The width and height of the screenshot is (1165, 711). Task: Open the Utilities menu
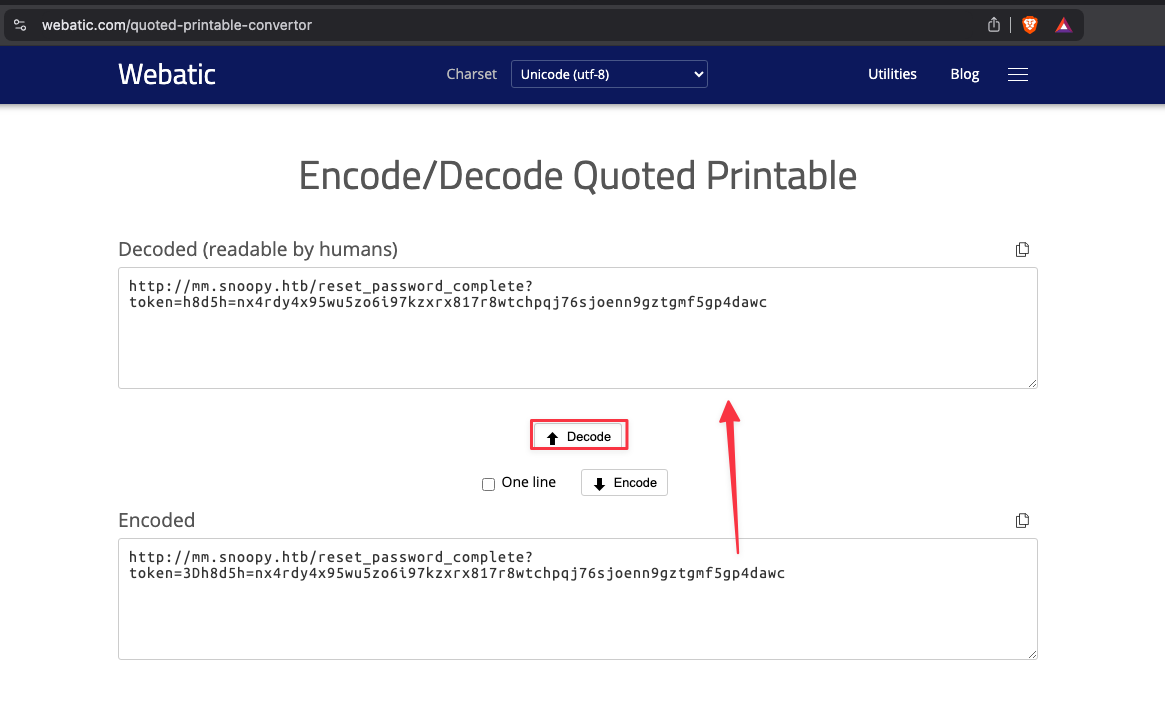pyautogui.click(x=892, y=74)
